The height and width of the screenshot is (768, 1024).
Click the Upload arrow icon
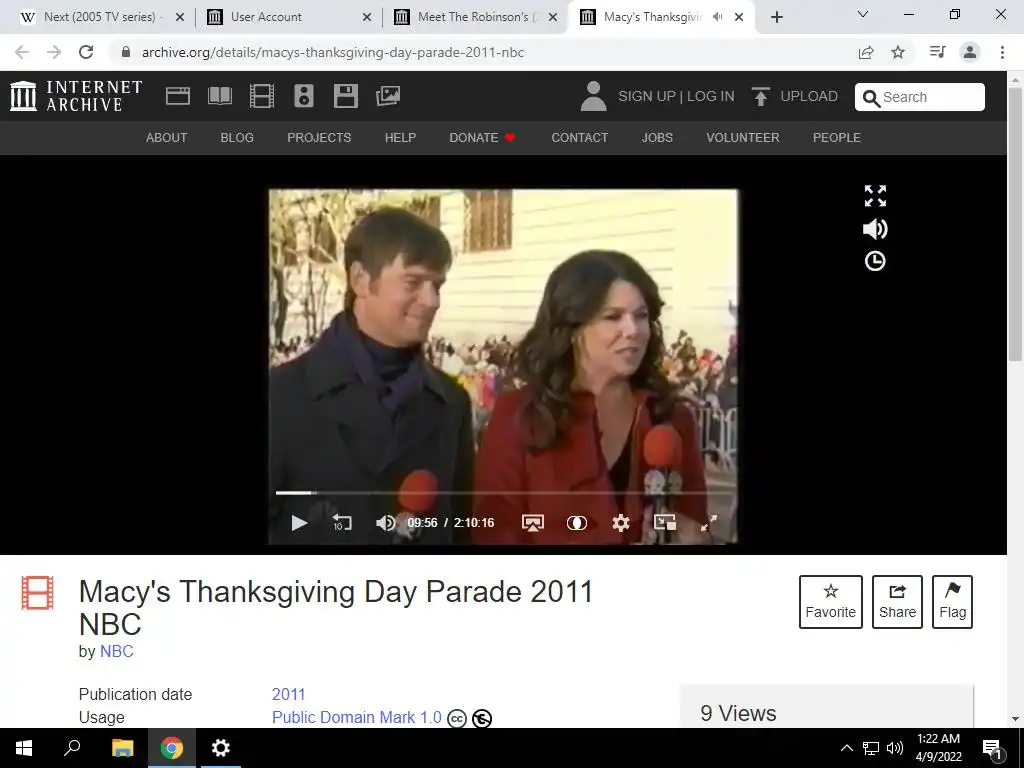(x=760, y=96)
